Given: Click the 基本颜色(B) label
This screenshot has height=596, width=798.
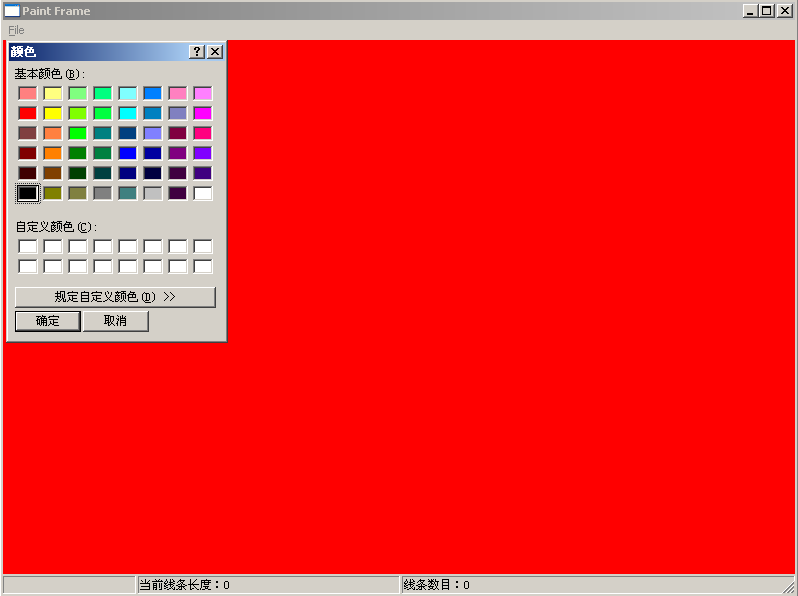Looking at the screenshot, I should (x=49, y=74).
